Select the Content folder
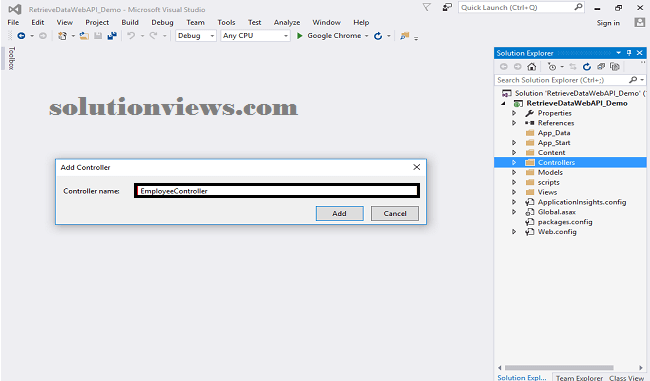The height and width of the screenshot is (381, 650). click(551, 153)
